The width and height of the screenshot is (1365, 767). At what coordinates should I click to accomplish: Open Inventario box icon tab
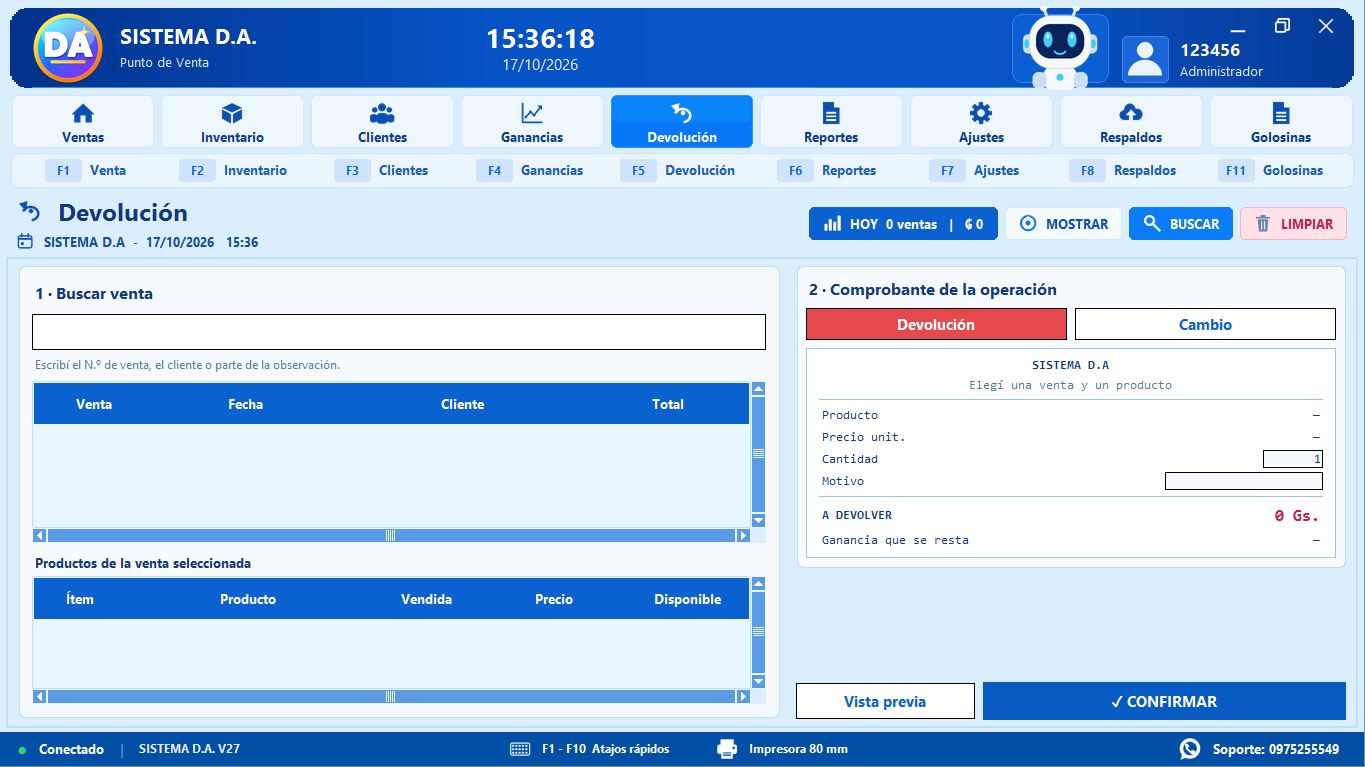tap(232, 122)
